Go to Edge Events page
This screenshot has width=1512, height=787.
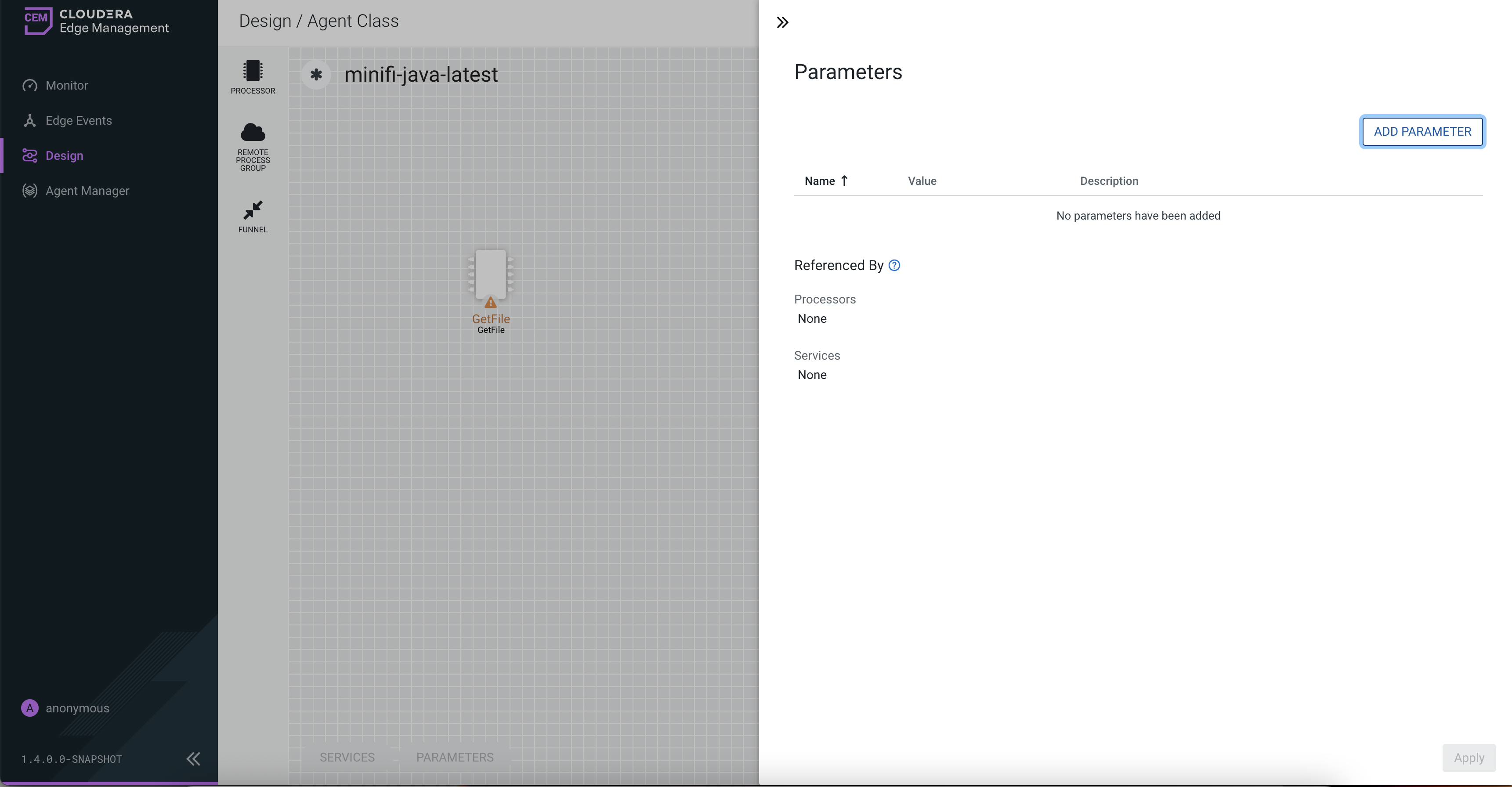[78, 121]
